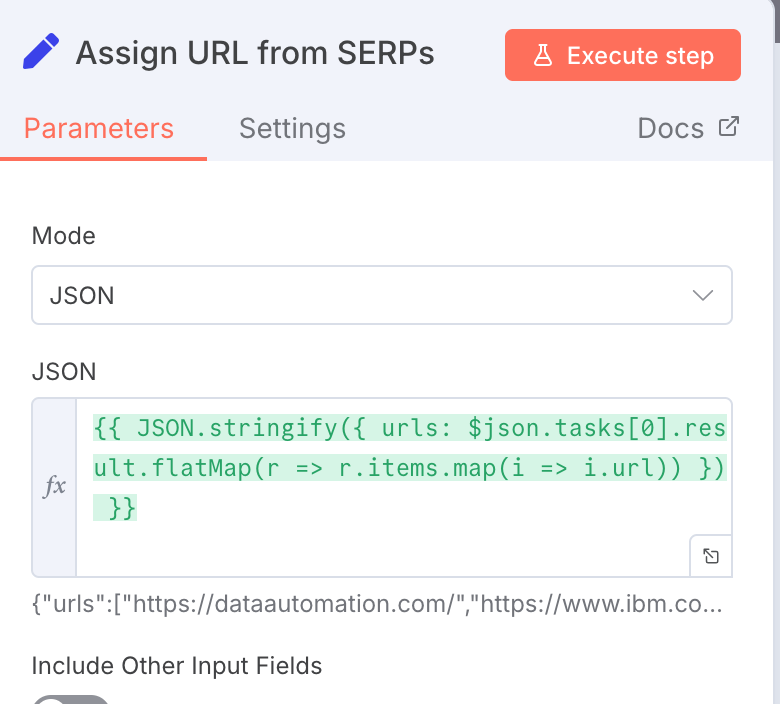
Task: Open the Mode dropdown
Action: pos(382,295)
